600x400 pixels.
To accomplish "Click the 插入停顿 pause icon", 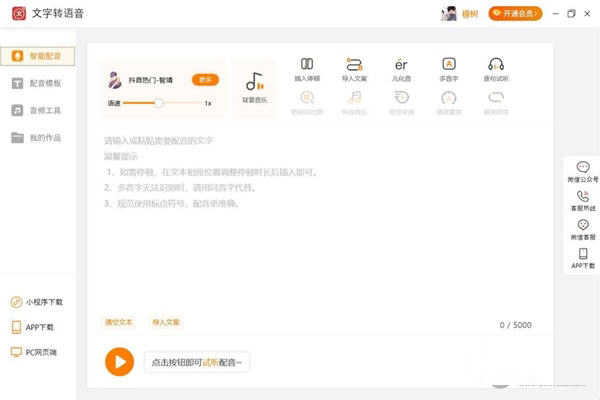I will [x=307, y=64].
